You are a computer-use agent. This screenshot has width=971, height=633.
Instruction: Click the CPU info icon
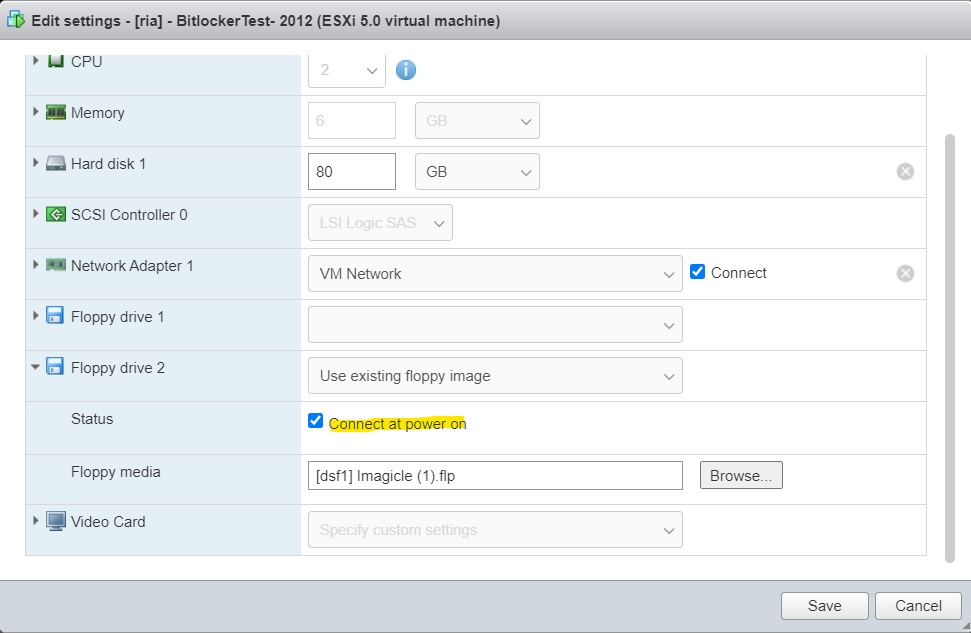406,70
